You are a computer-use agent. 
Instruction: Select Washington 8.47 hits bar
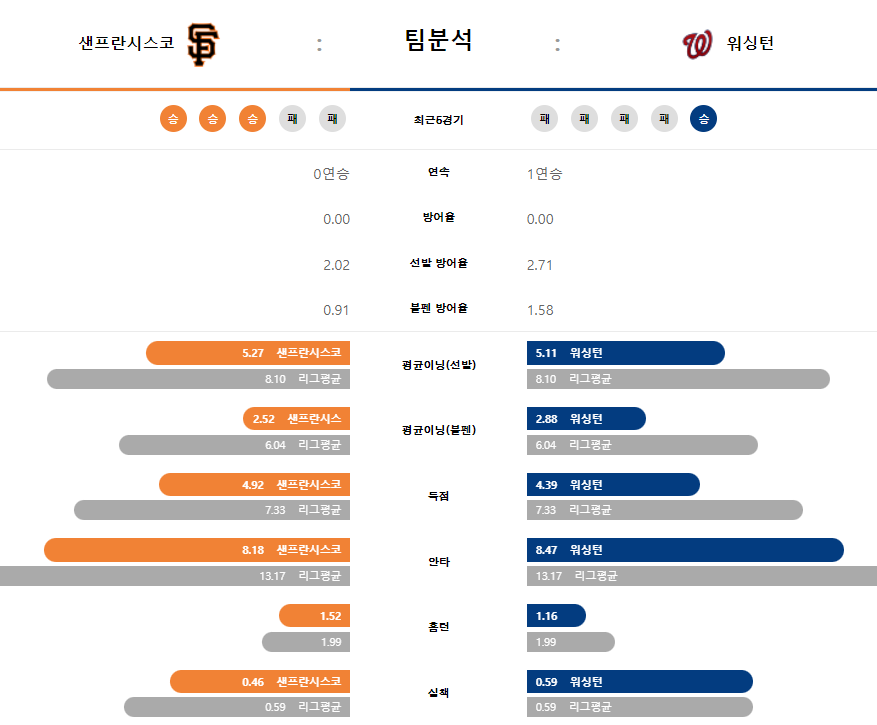pyautogui.click(x=685, y=550)
